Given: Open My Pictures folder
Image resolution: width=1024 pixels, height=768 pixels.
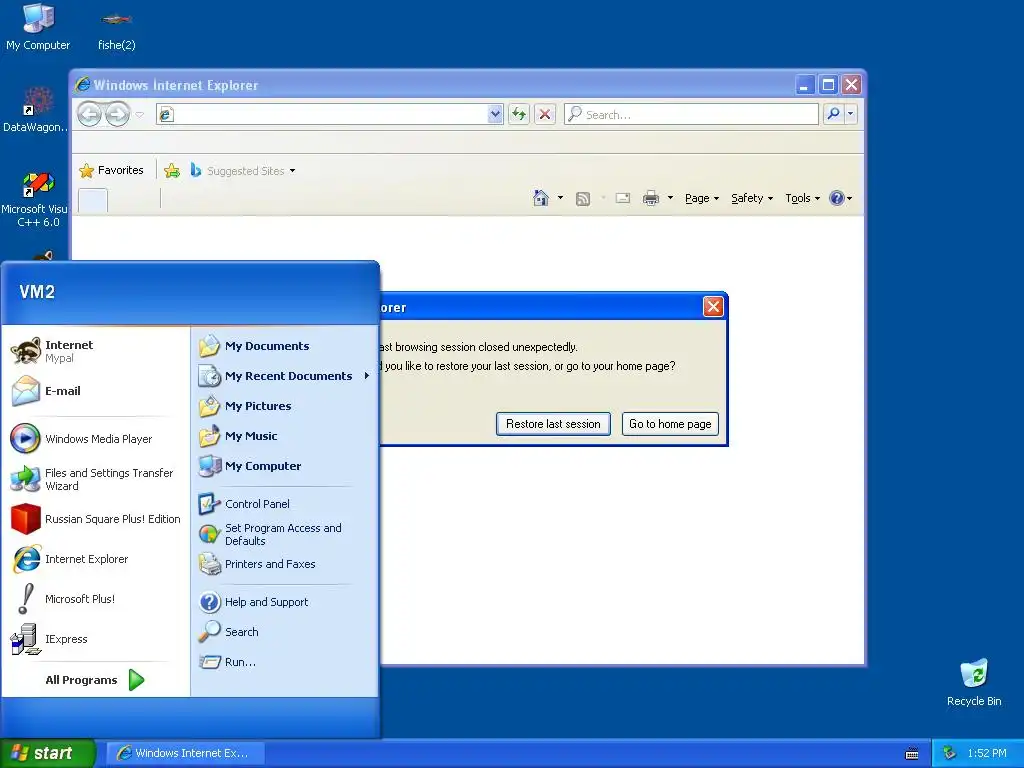Looking at the screenshot, I should [285, 406].
